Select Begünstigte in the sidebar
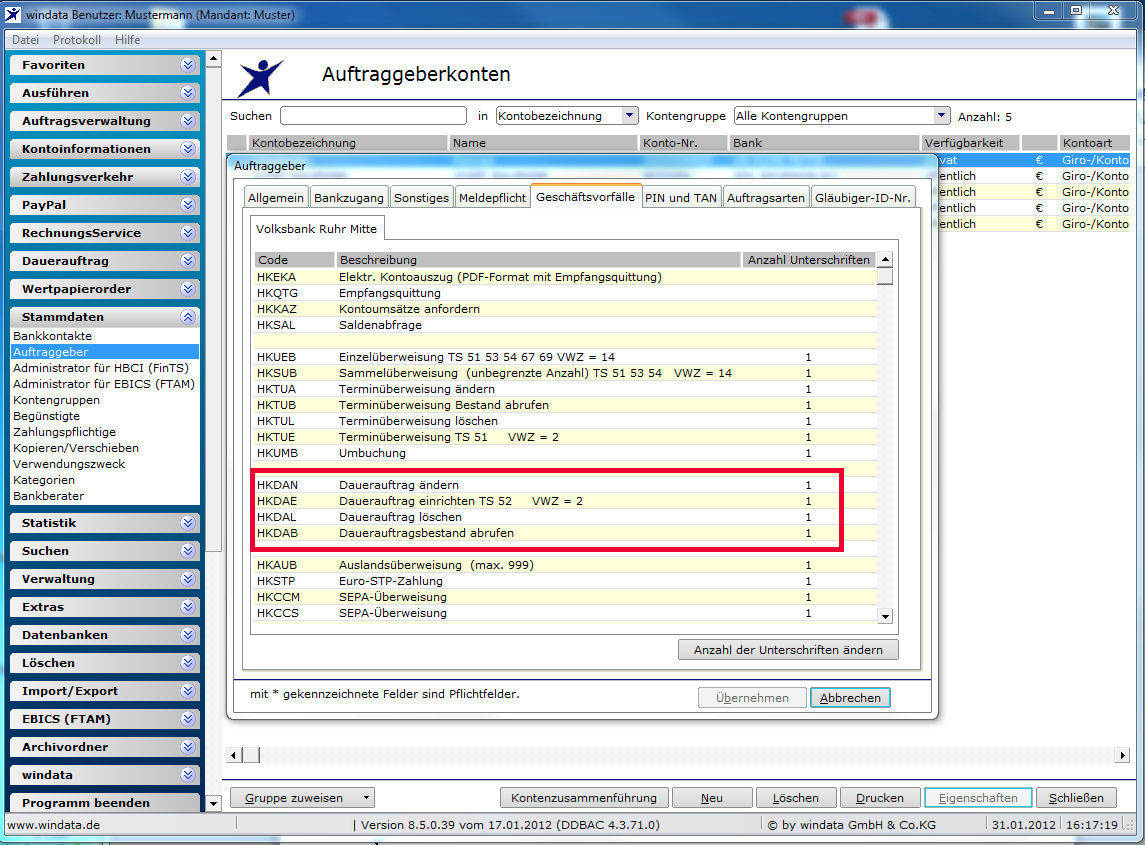 47,416
